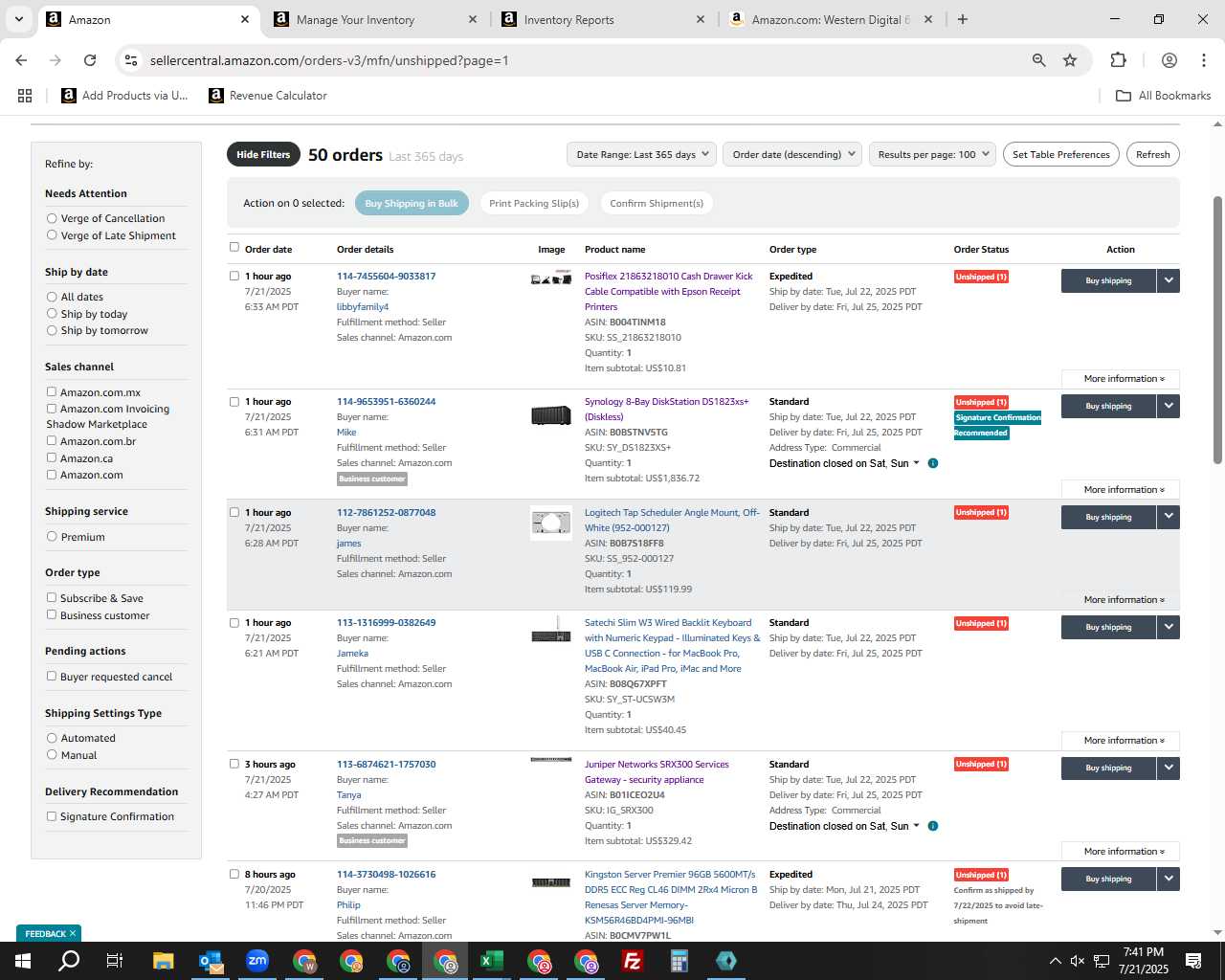Open the Revenue Calculator bookmark
The width and height of the screenshot is (1225, 980).
268,96
